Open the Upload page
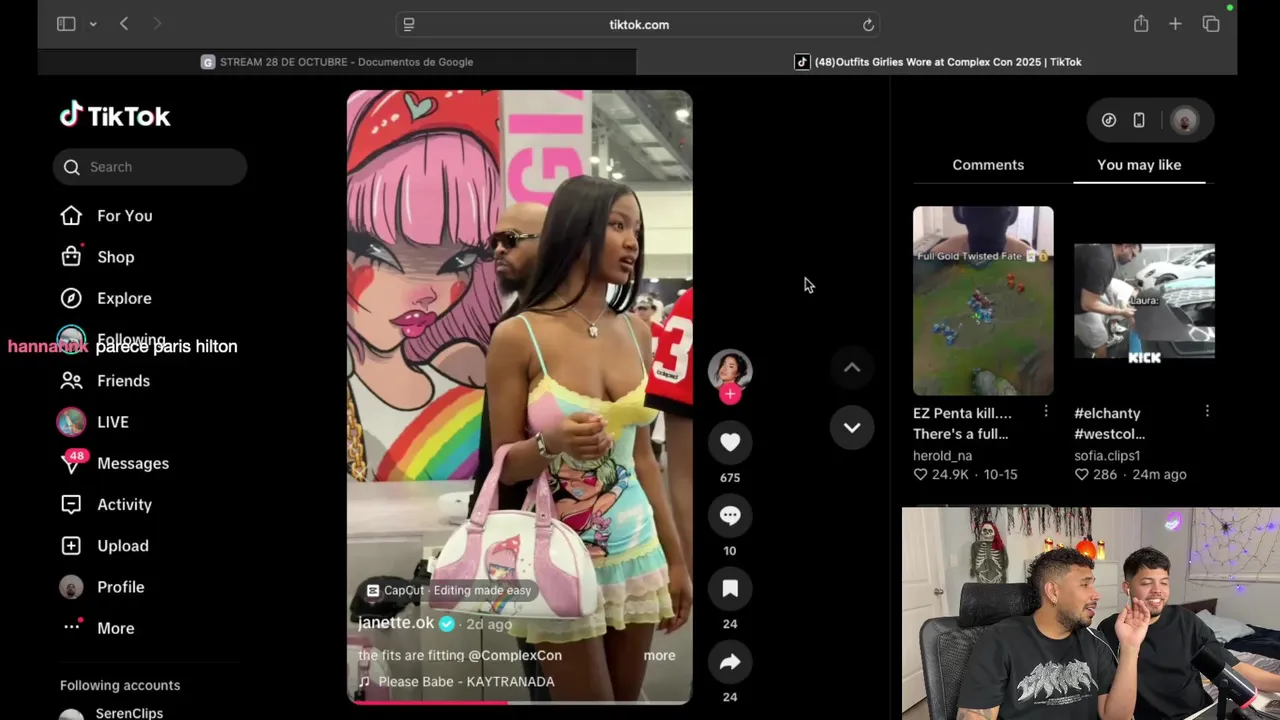Image resolution: width=1280 pixels, height=720 pixels. pyautogui.click(x=122, y=546)
